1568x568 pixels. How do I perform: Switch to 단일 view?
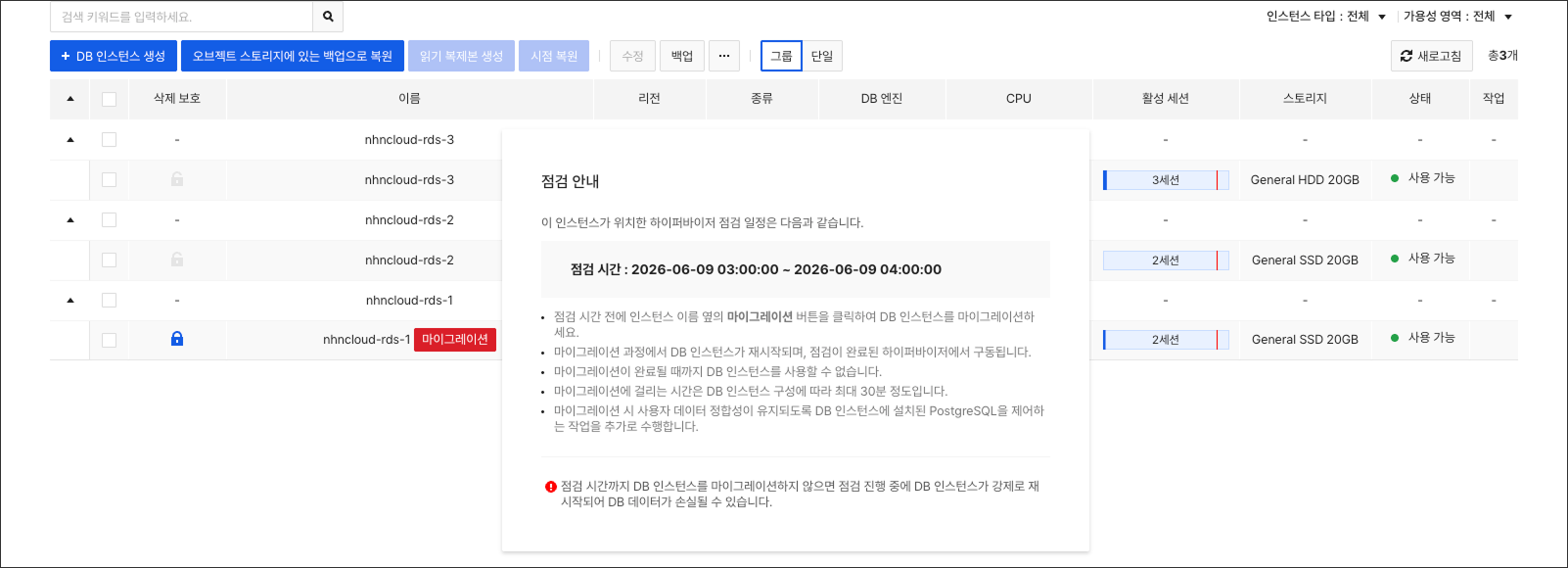click(822, 56)
